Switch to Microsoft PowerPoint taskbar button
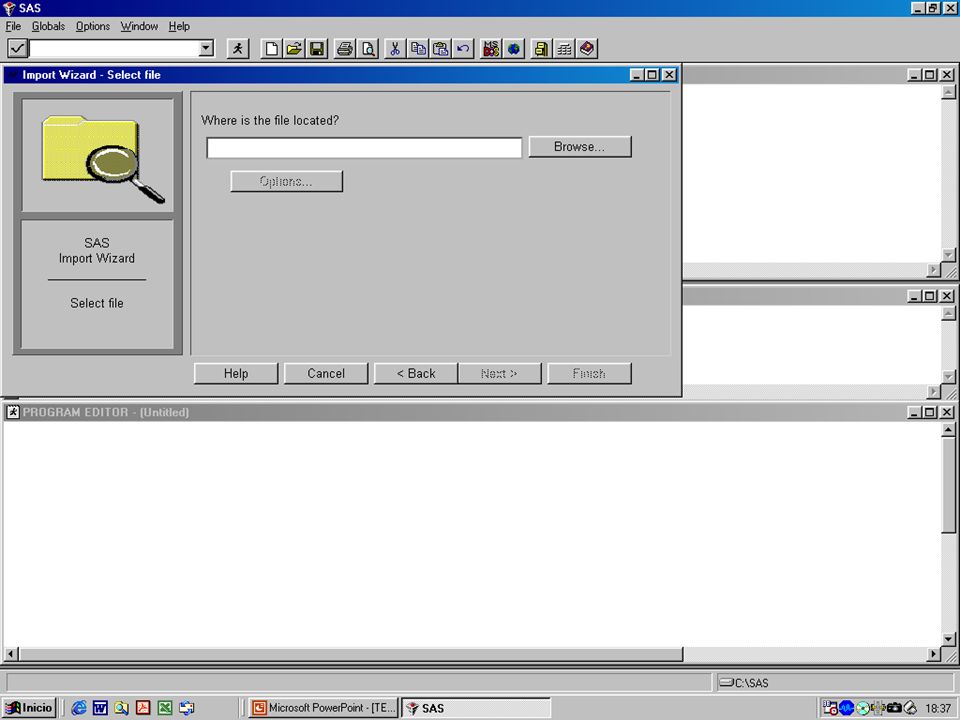960x720 pixels. click(x=324, y=708)
